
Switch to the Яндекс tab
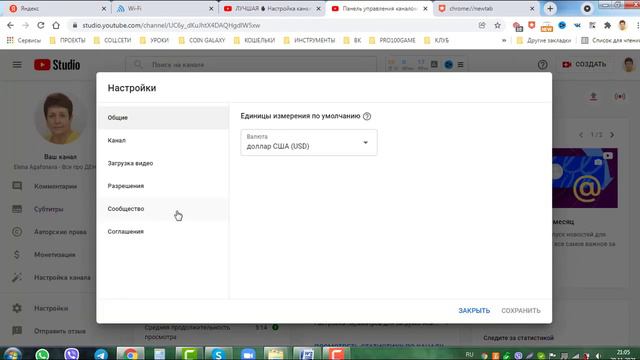click(57, 9)
